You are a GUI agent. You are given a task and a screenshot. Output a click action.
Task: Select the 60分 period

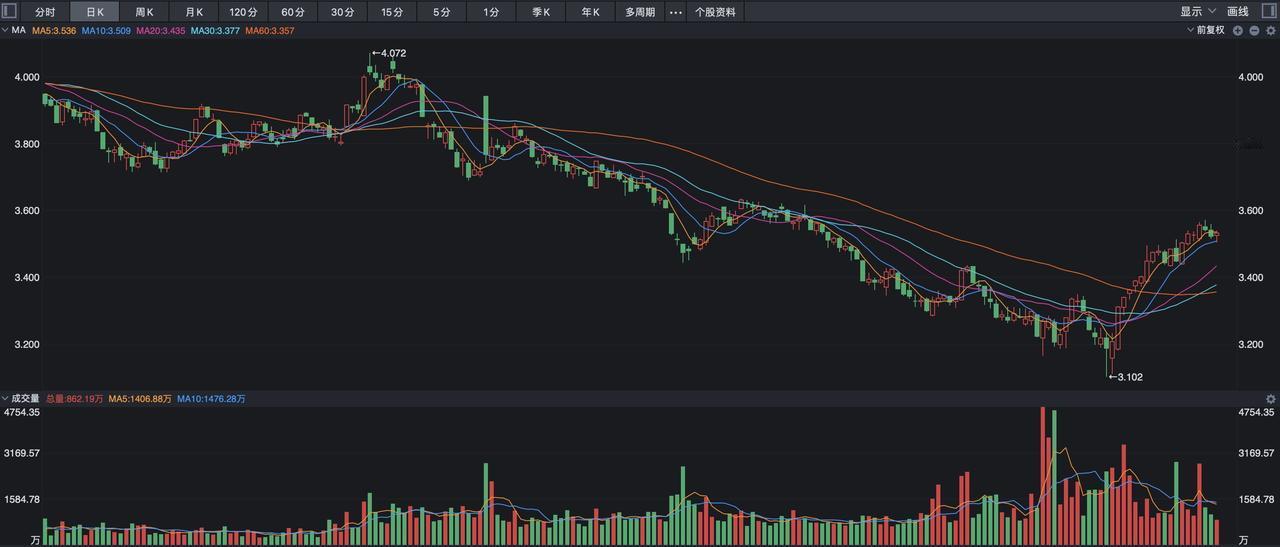(293, 12)
